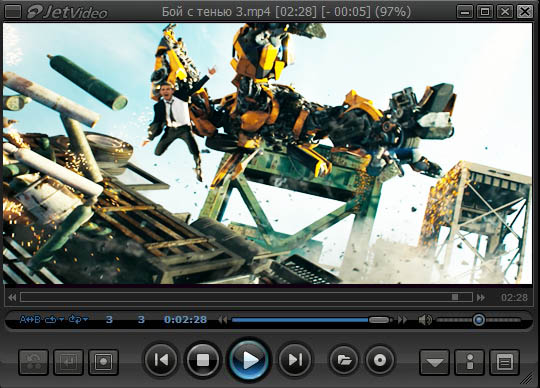Click the Play button
540x388 pixels.
[x=249, y=360]
